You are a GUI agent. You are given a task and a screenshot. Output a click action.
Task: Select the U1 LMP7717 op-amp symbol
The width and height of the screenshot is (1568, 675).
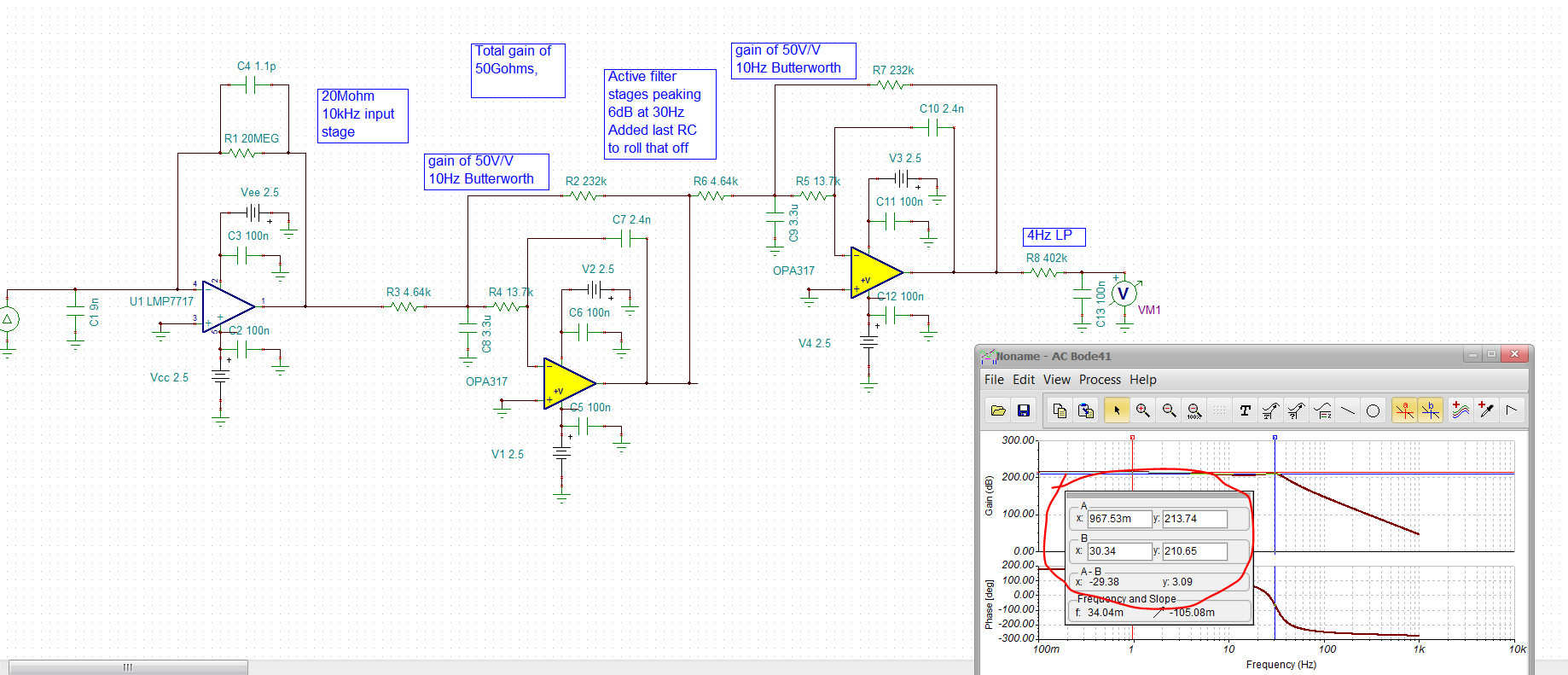[228, 306]
